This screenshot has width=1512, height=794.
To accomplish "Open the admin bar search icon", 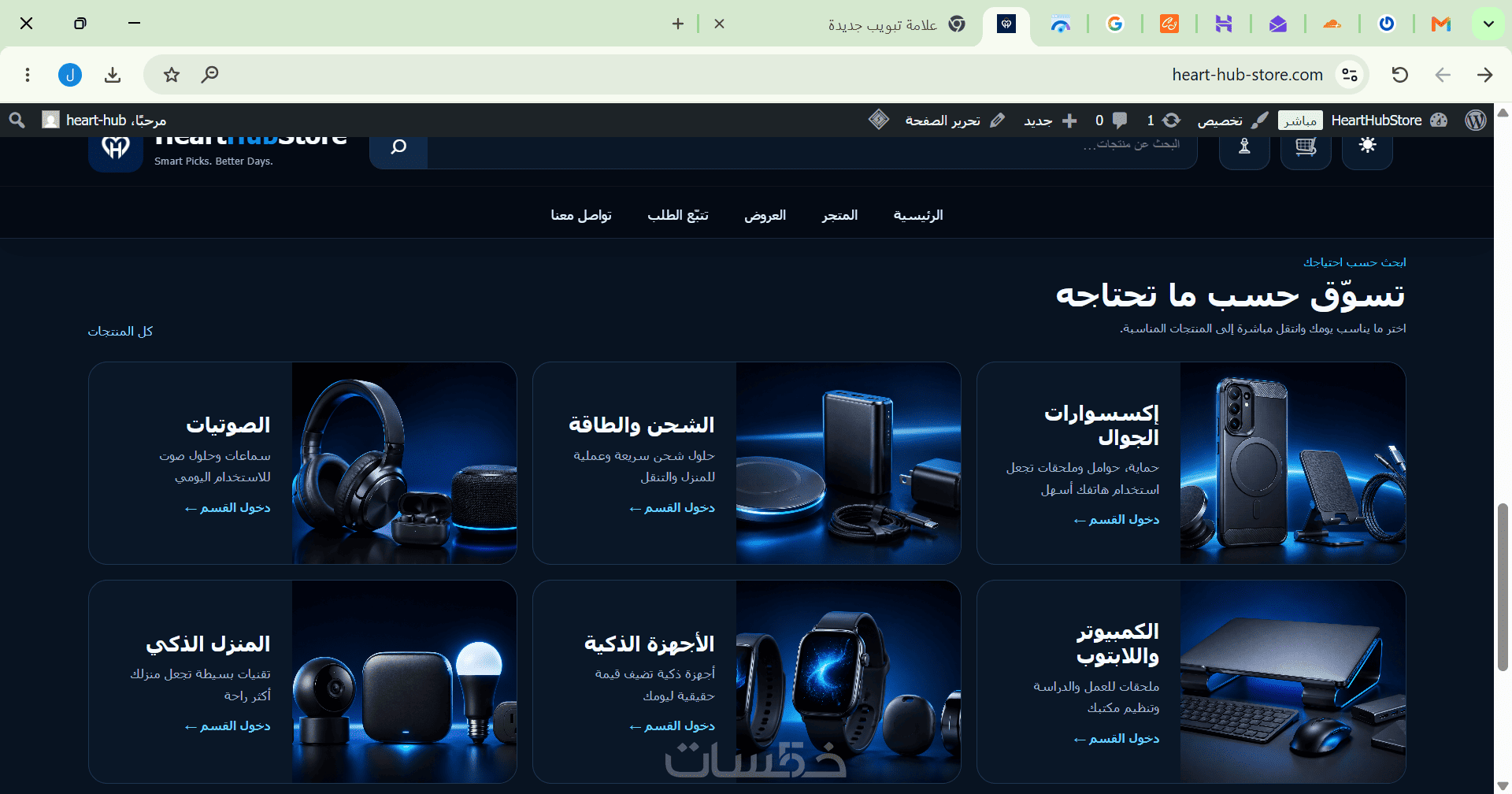I will (x=17, y=120).
